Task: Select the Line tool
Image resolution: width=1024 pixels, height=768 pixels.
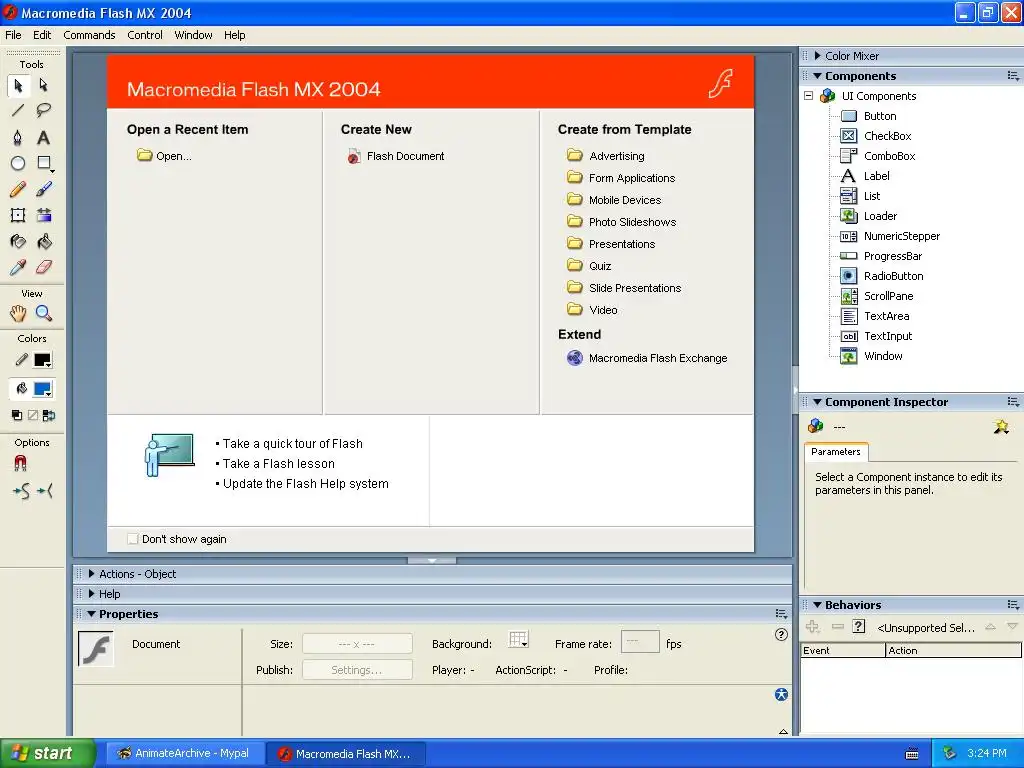Action: click(x=18, y=110)
